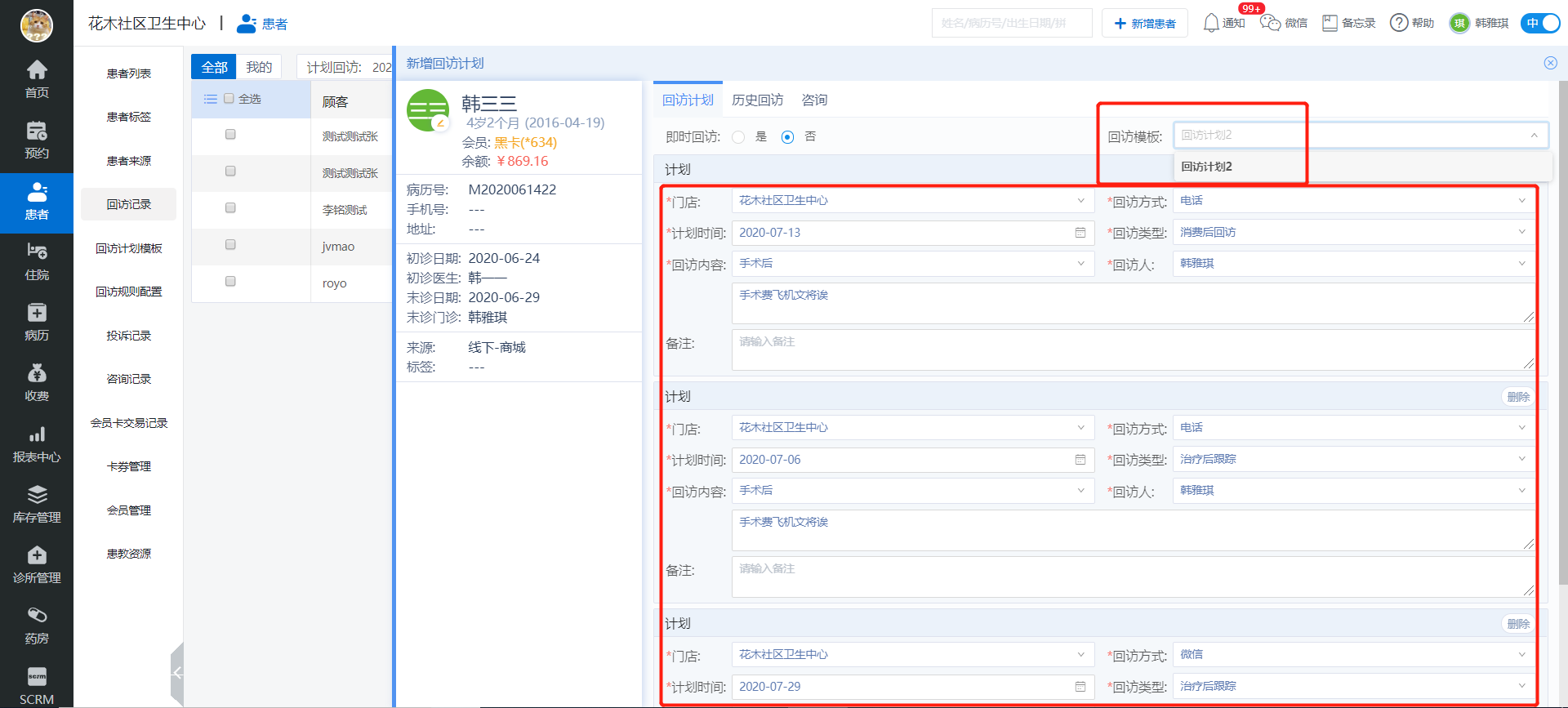1568x708 pixels.
Task: Open 回访方式 dropdown in first 计划
Action: point(1354,201)
